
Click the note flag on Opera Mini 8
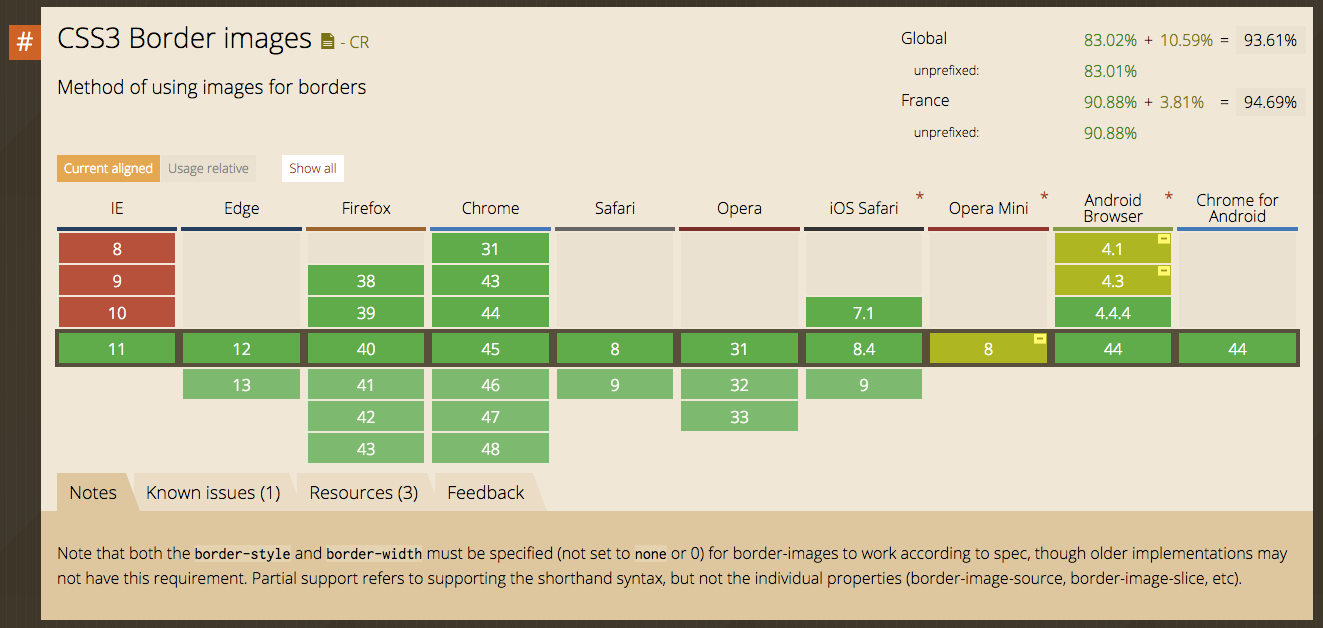tap(1039, 339)
